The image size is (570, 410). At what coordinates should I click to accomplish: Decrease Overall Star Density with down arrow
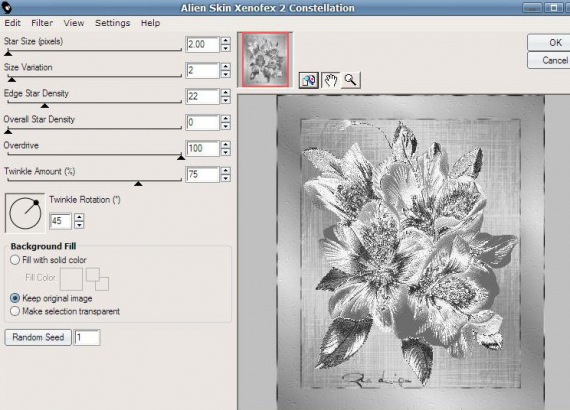pos(226,126)
